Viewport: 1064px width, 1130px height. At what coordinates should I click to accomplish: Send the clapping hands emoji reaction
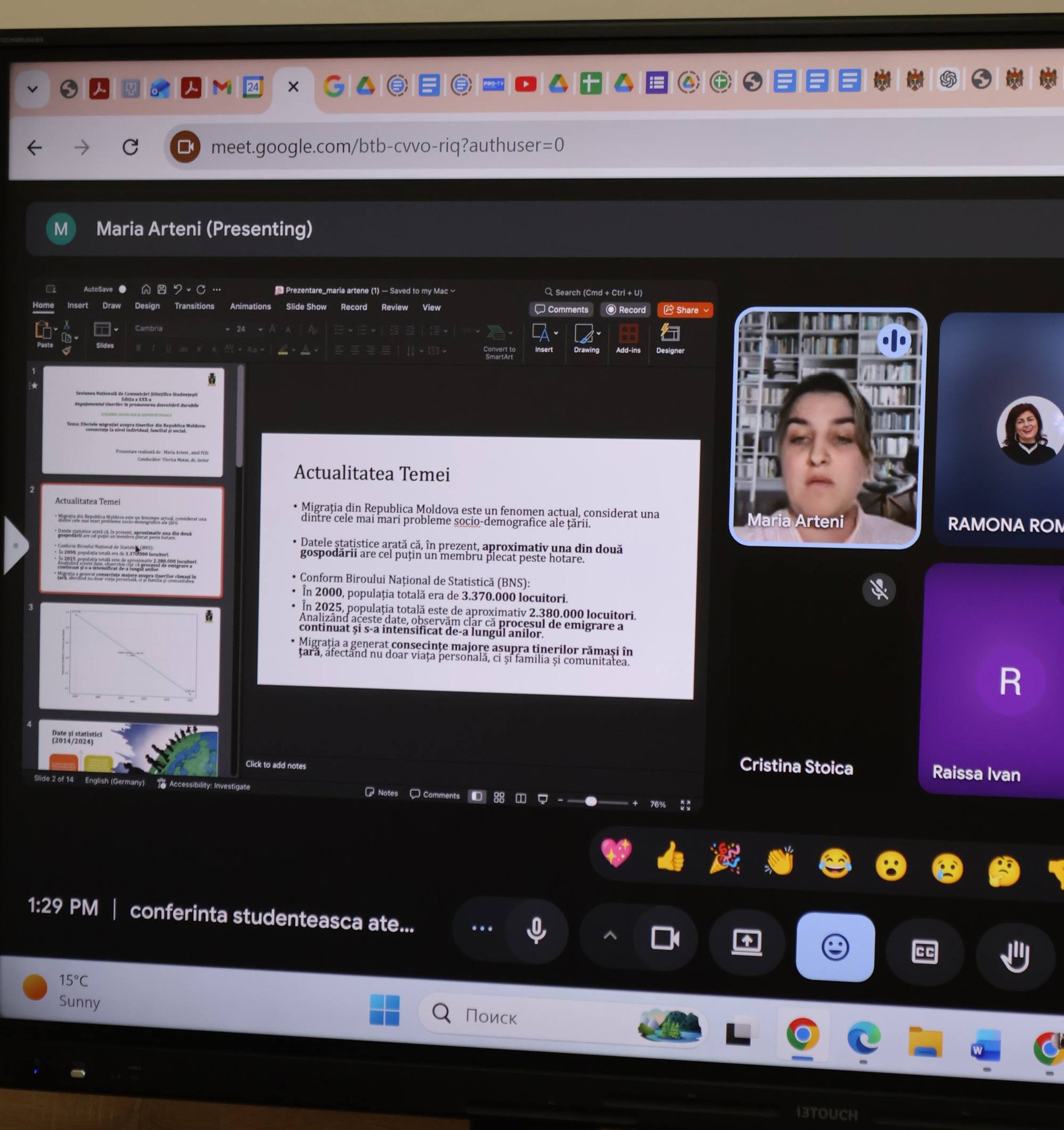click(779, 861)
